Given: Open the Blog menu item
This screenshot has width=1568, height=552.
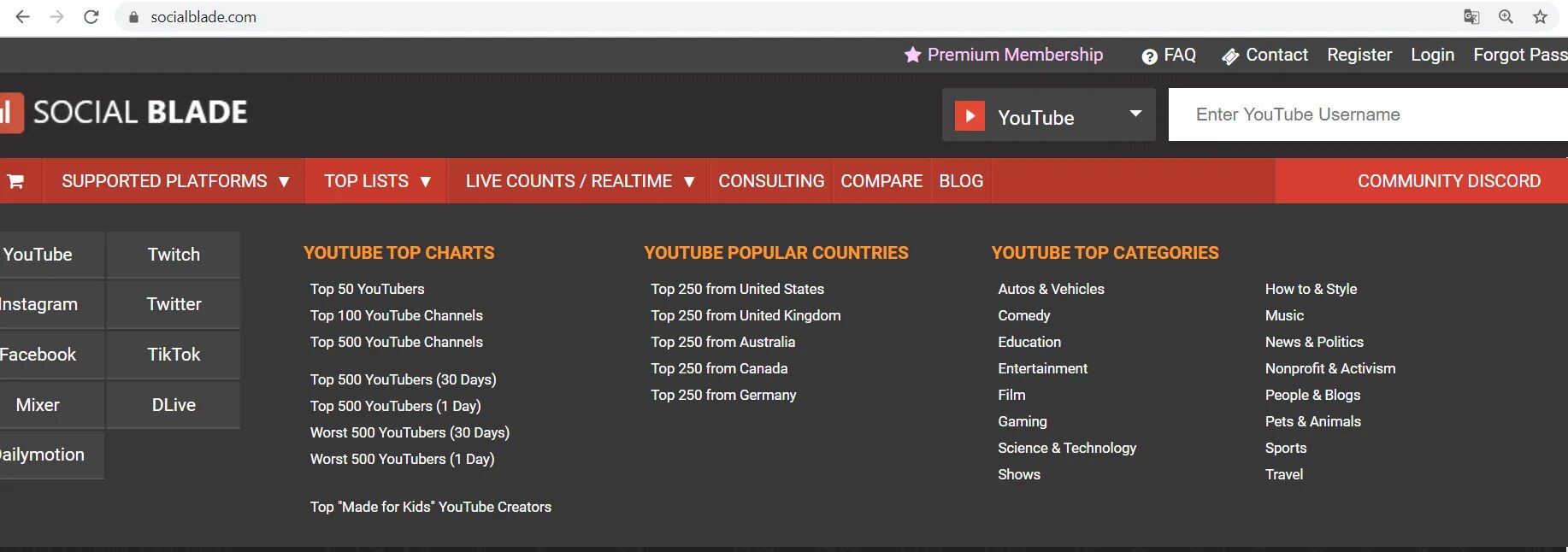Looking at the screenshot, I should [961, 181].
